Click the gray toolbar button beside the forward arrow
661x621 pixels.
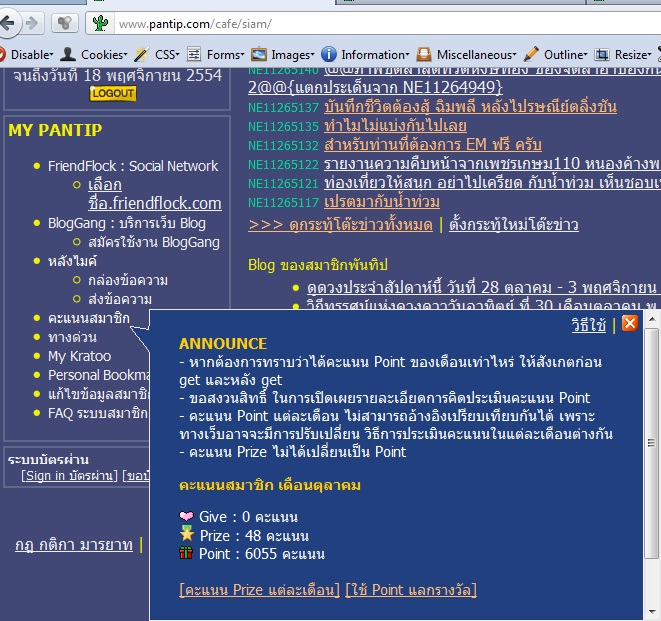64,23
